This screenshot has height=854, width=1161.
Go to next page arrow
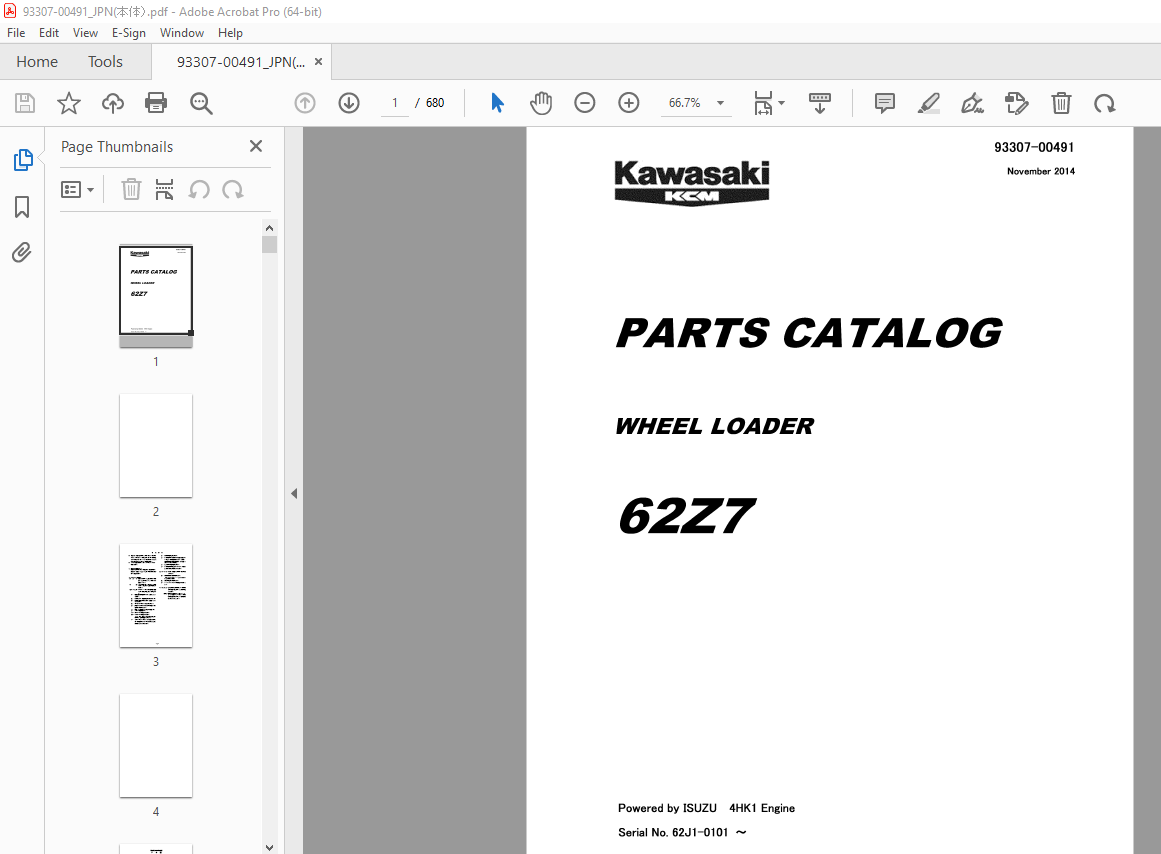click(349, 103)
